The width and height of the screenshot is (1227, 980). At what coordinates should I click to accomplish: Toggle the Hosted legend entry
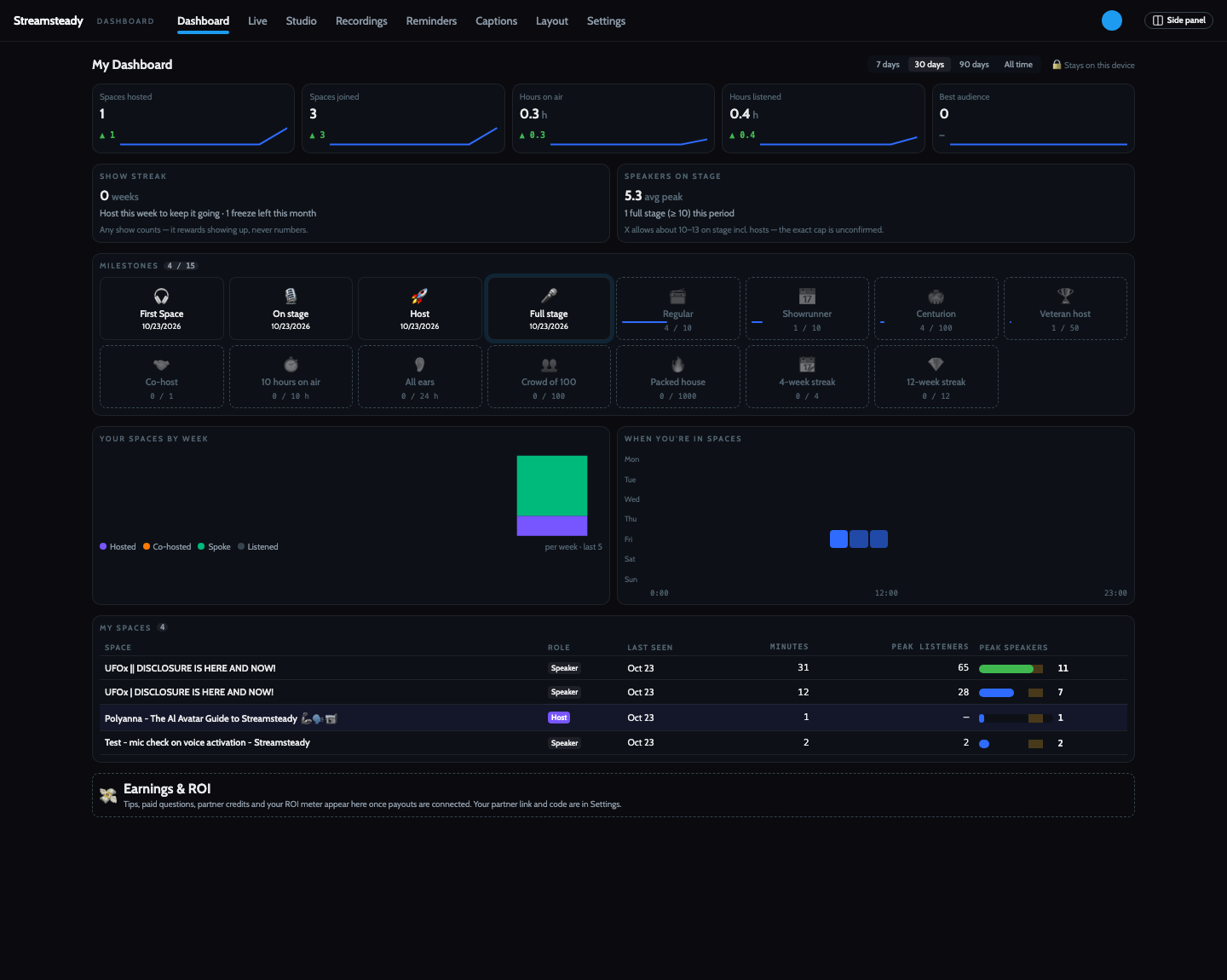click(x=118, y=547)
